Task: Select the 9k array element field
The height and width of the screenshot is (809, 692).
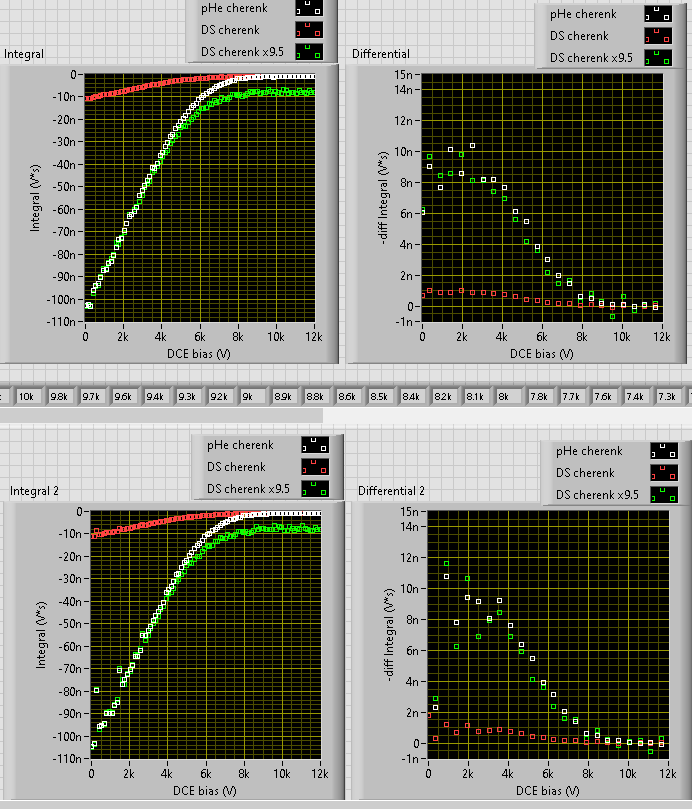Action: (x=252, y=397)
